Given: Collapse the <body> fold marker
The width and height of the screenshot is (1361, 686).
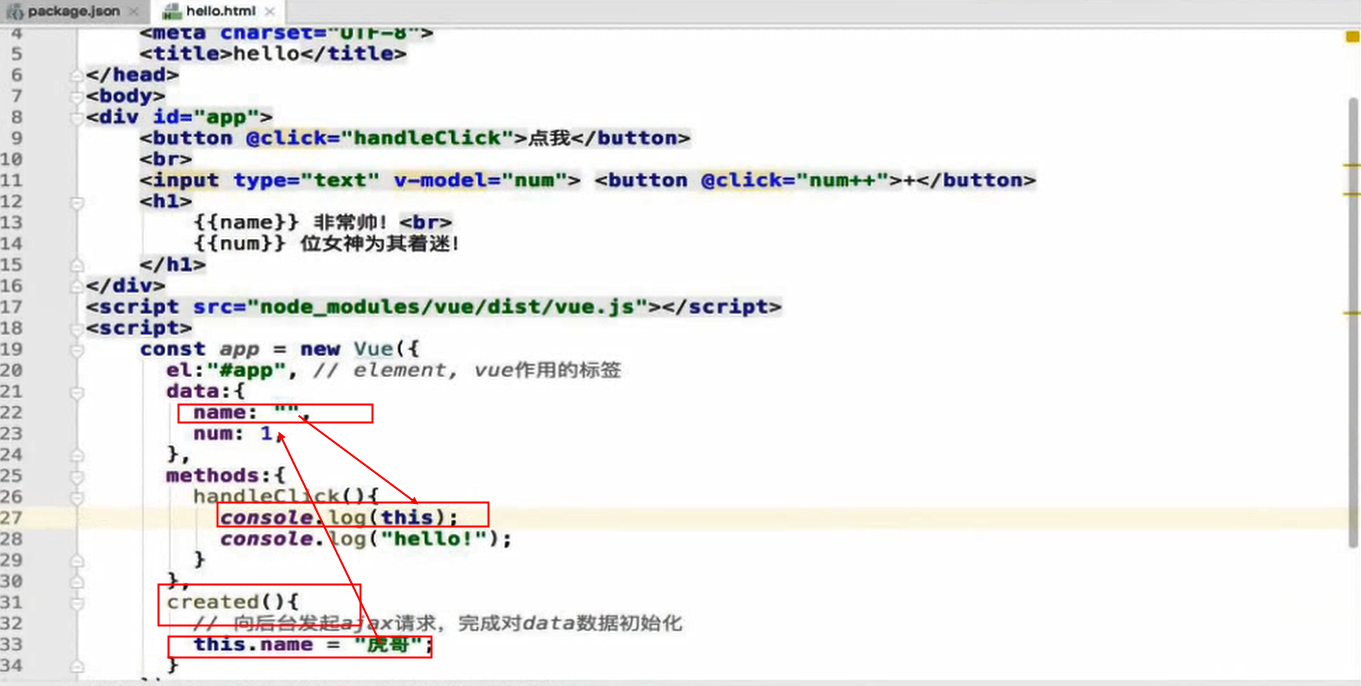Looking at the screenshot, I should coord(77,96).
